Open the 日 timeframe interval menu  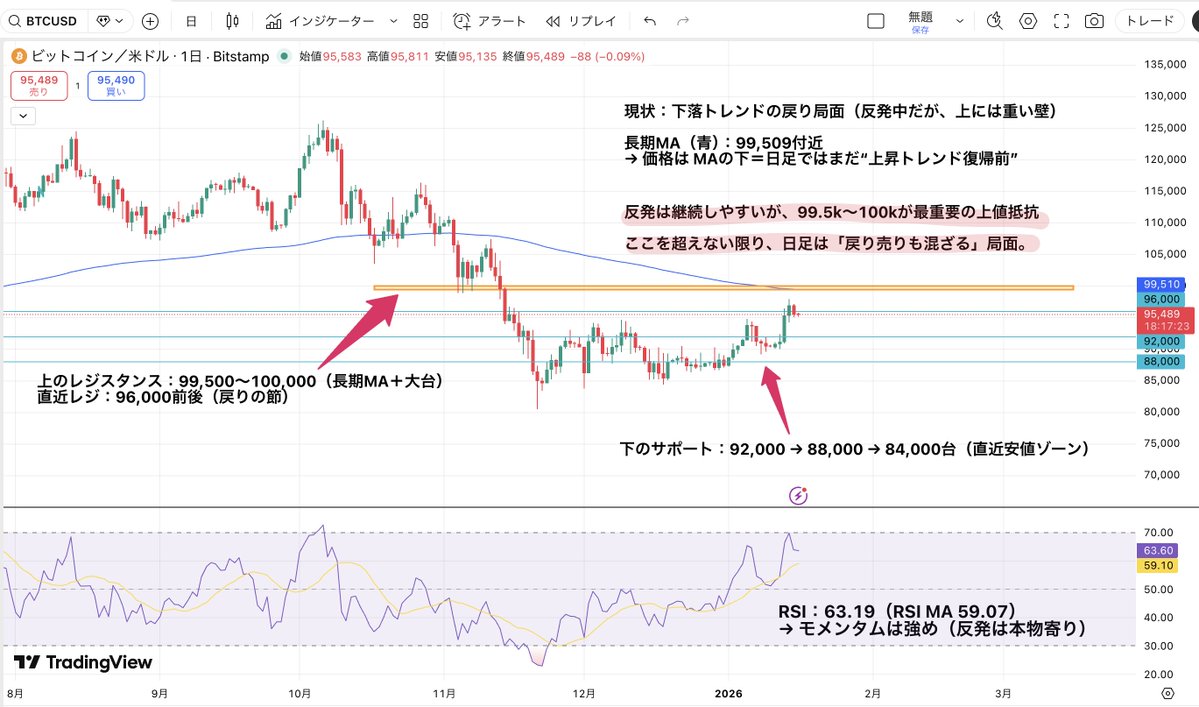[x=190, y=20]
